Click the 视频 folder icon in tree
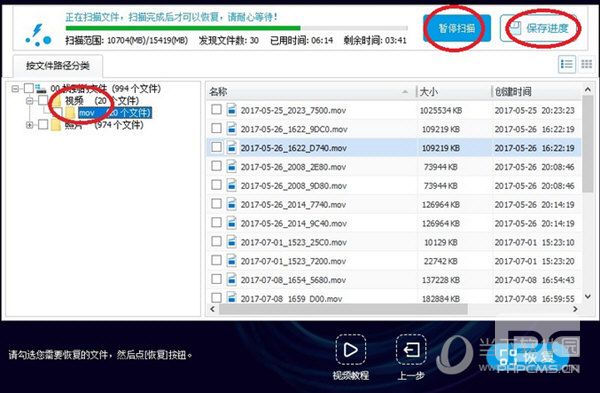The height and width of the screenshot is (393, 600). [x=56, y=101]
